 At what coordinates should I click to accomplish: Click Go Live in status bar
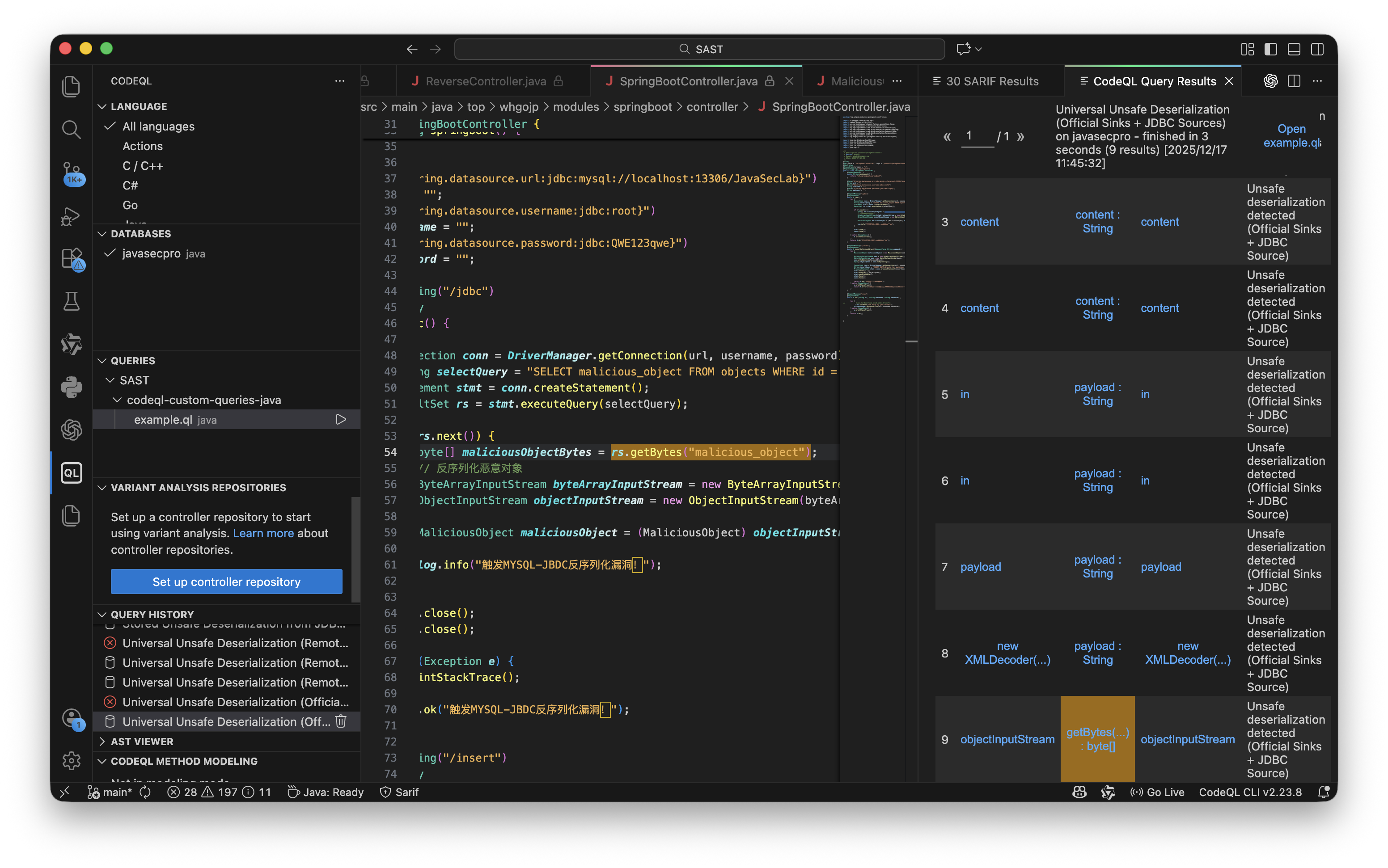point(1158,792)
